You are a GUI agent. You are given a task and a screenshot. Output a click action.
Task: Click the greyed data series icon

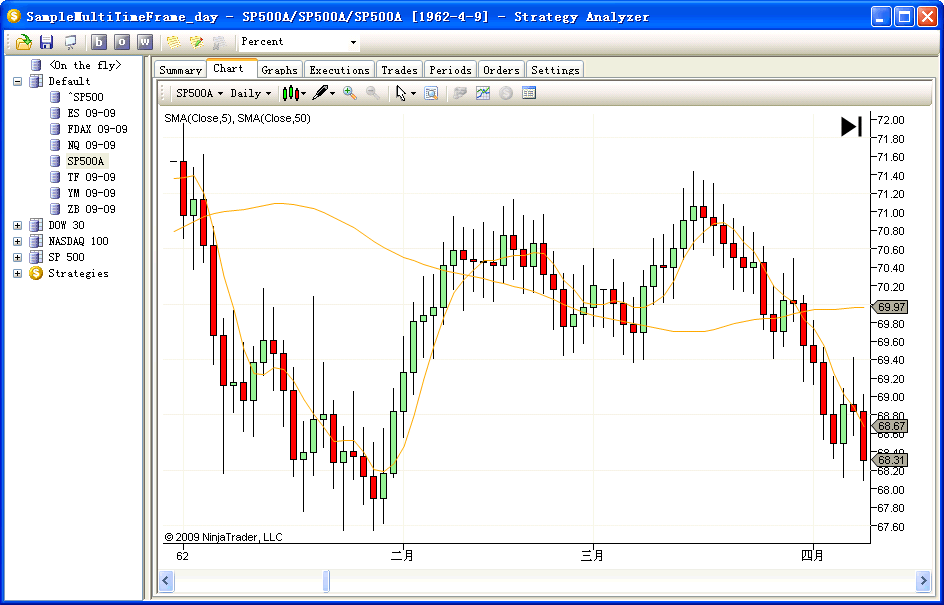click(460, 93)
